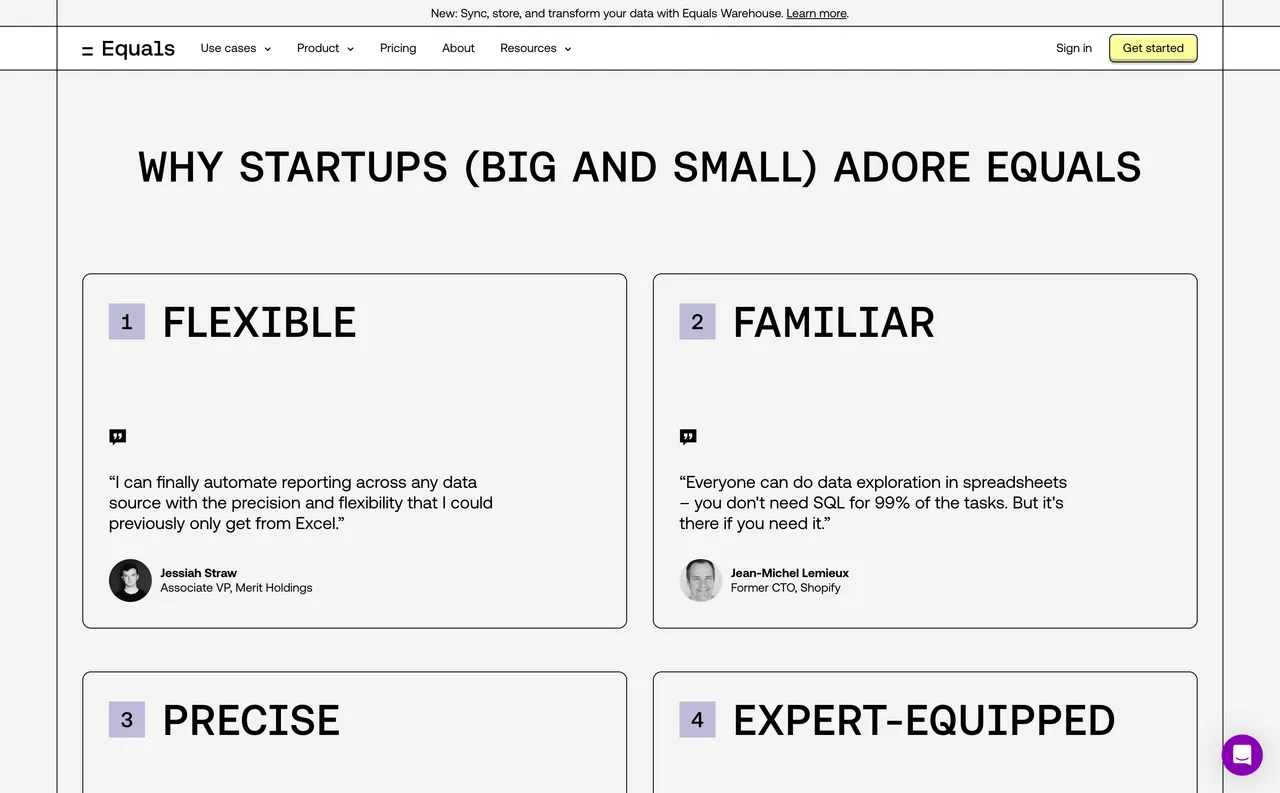Click the number 3 badge on Precise card
1280x793 pixels.
pos(126,719)
